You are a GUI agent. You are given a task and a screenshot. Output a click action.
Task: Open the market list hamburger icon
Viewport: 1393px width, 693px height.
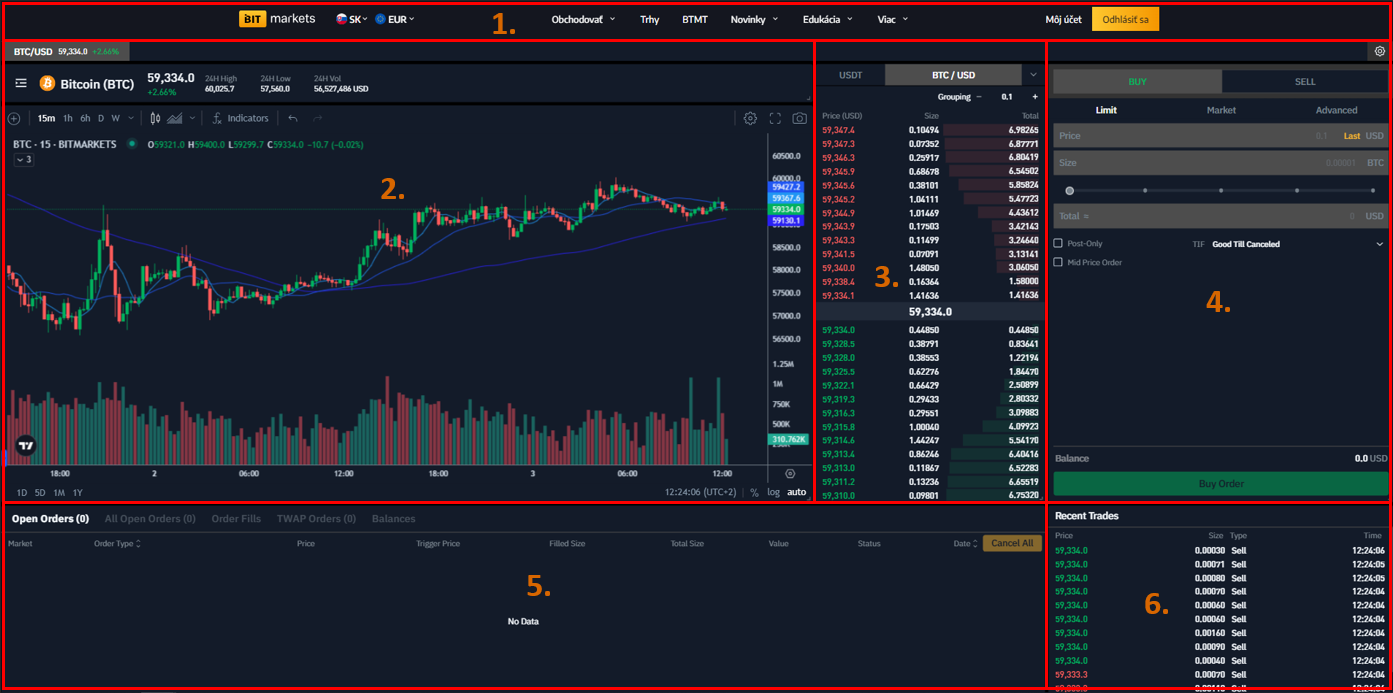[x=21, y=83]
